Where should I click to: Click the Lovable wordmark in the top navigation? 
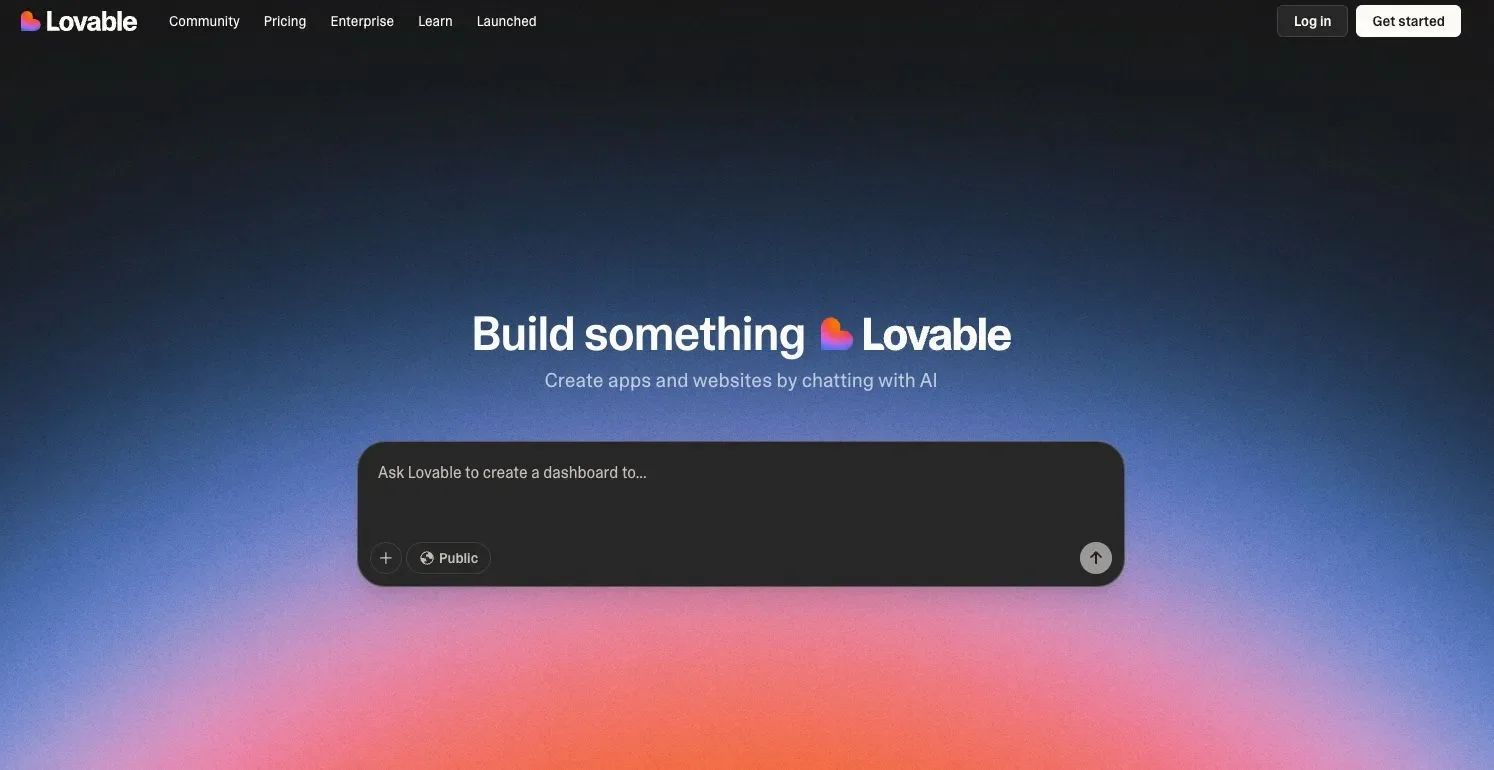click(x=91, y=21)
